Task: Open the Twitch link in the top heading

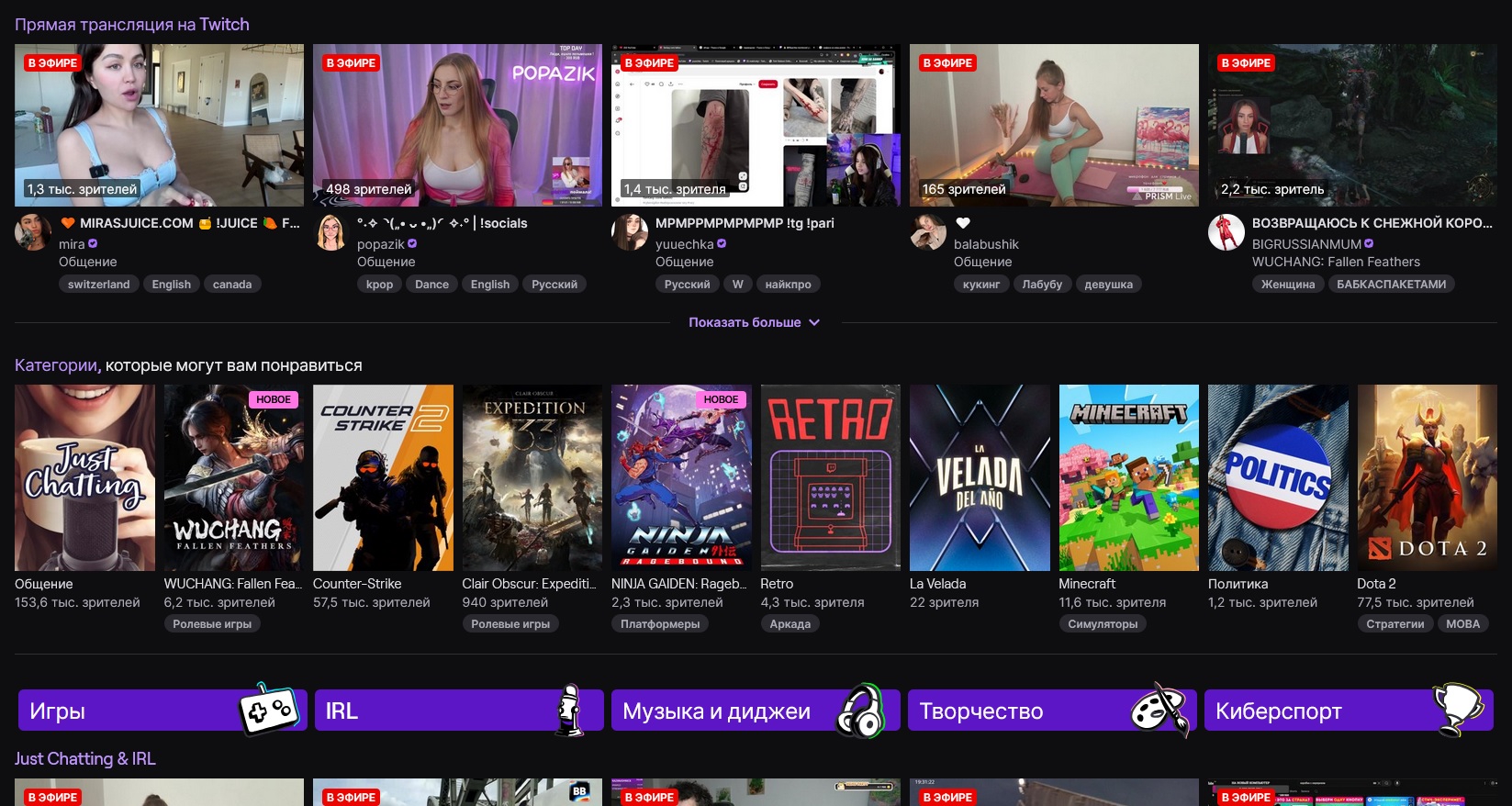Action: [x=225, y=25]
